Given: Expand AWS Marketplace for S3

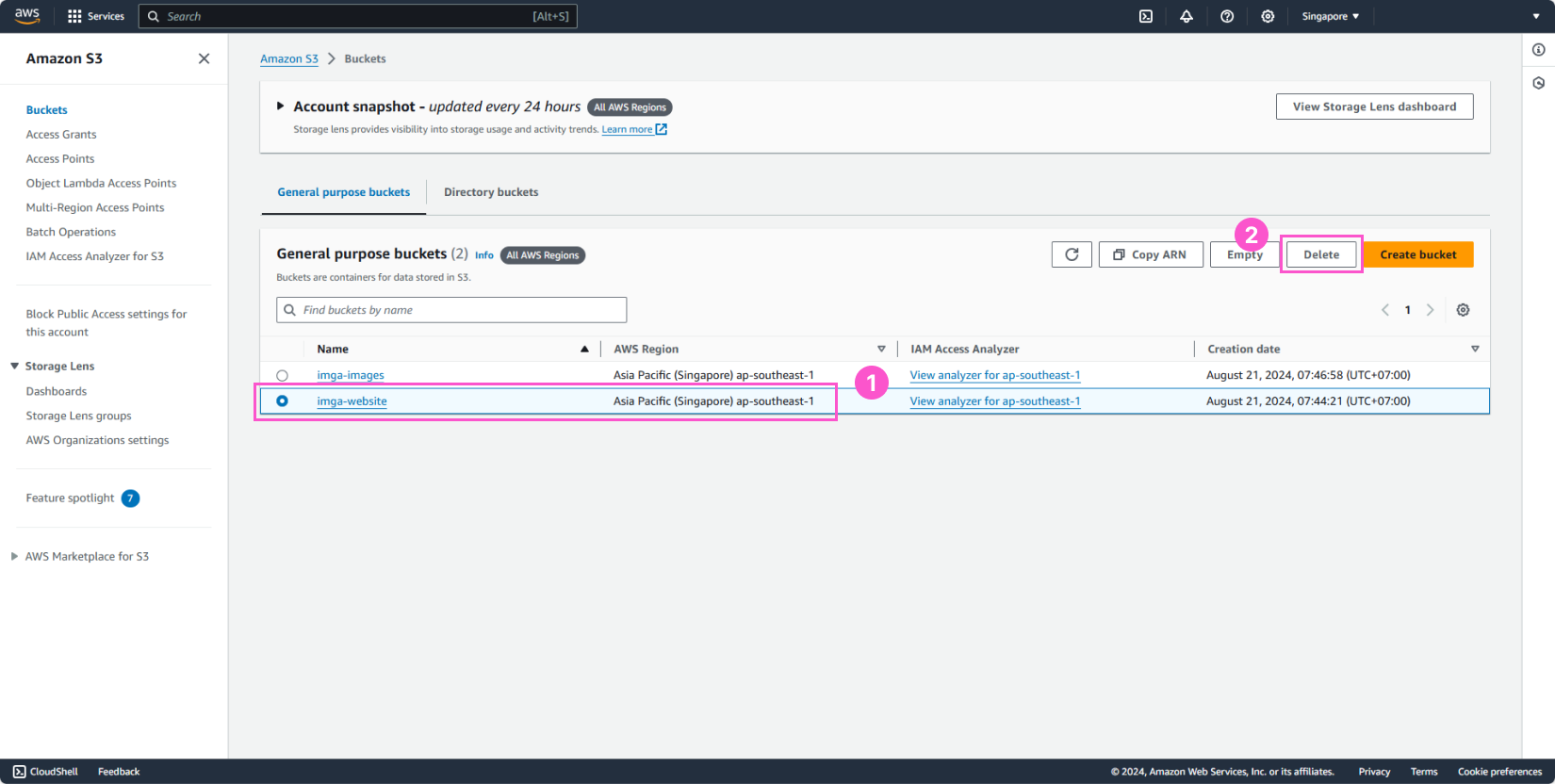Looking at the screenshot, I should 14,556.
